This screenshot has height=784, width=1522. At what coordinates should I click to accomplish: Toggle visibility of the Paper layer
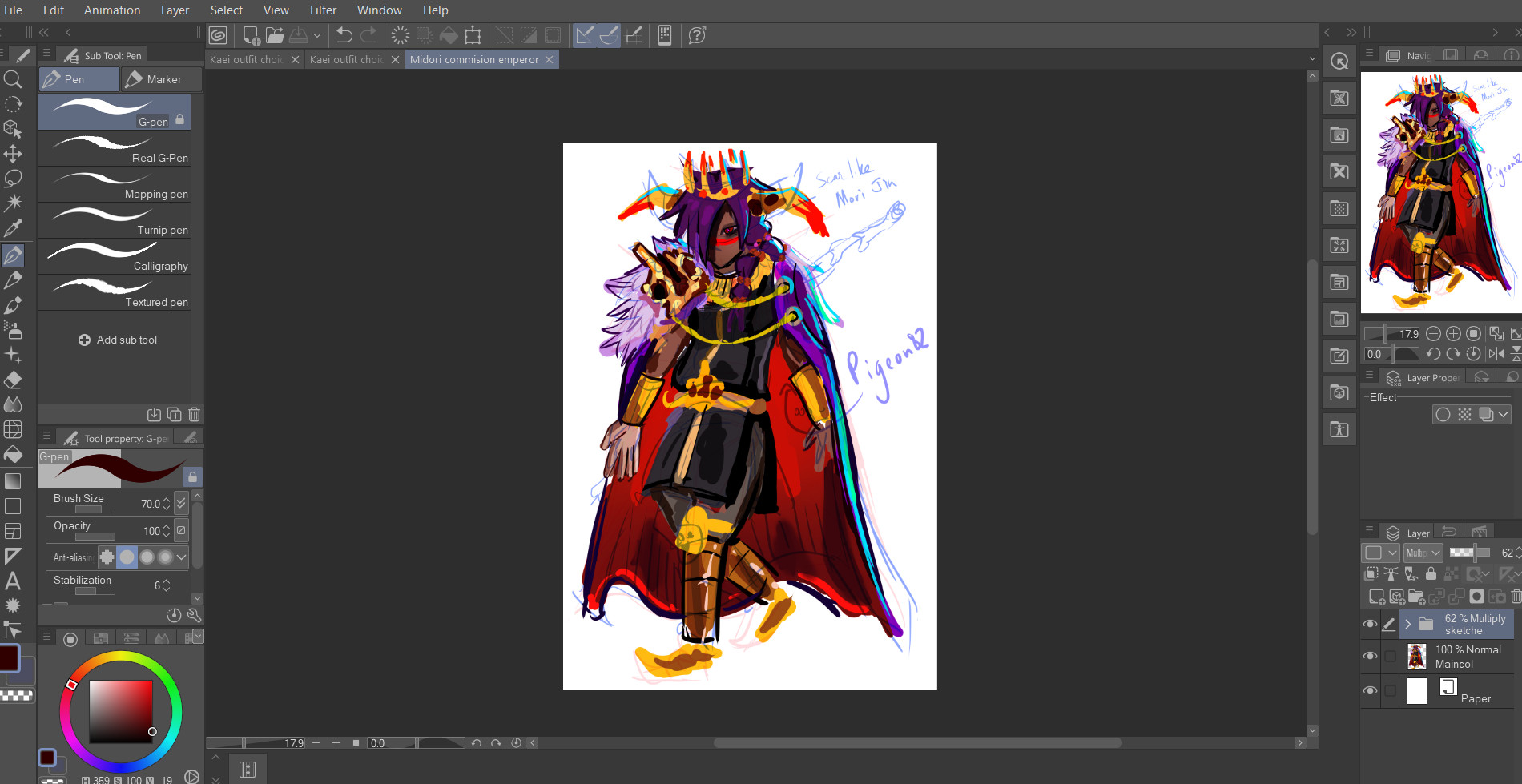[1371, 690]
